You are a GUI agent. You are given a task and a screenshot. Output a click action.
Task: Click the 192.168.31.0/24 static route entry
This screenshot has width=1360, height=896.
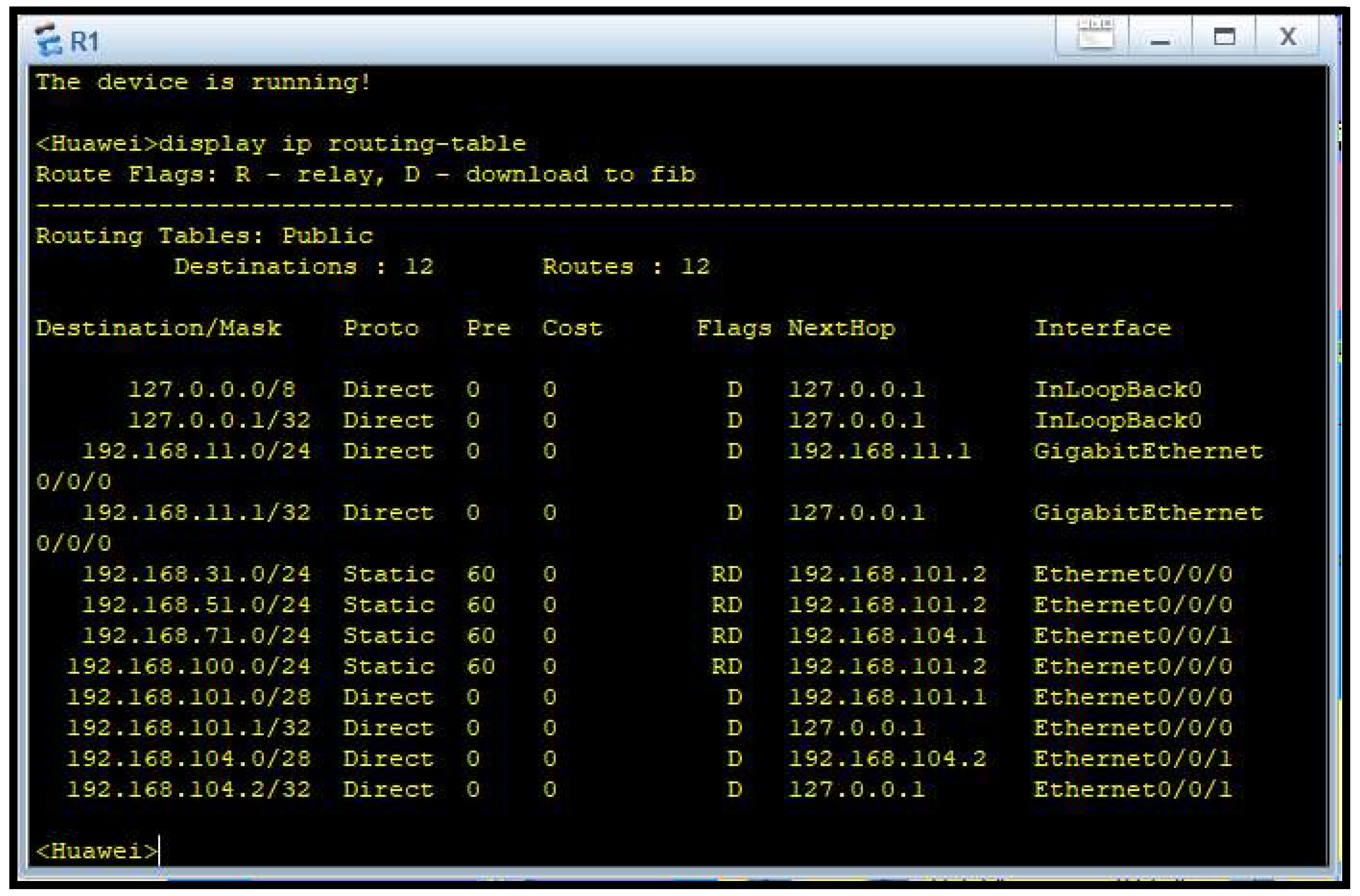click(196, 574)
